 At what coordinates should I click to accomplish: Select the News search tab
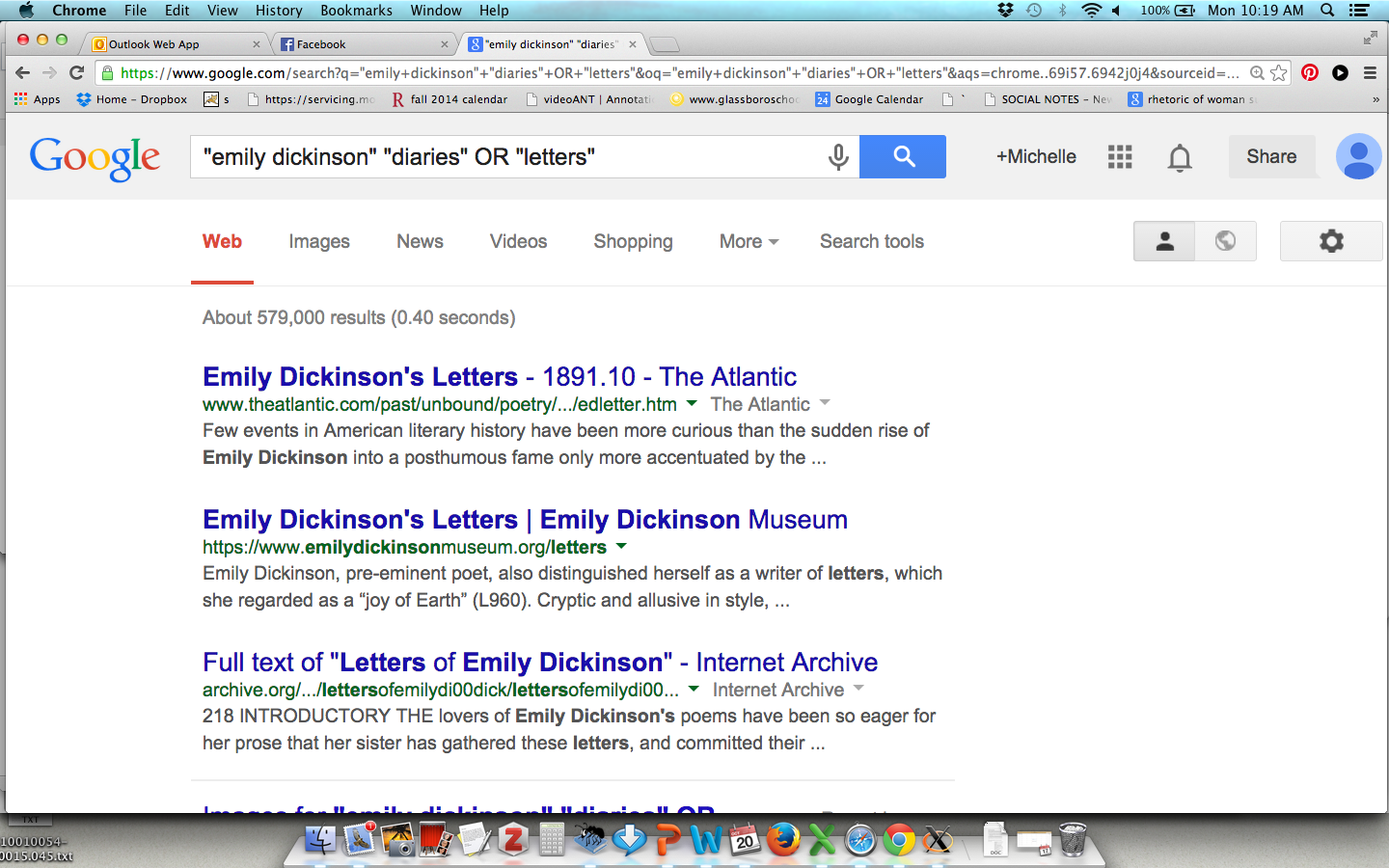pyautogui.click(x=420, y=241)
